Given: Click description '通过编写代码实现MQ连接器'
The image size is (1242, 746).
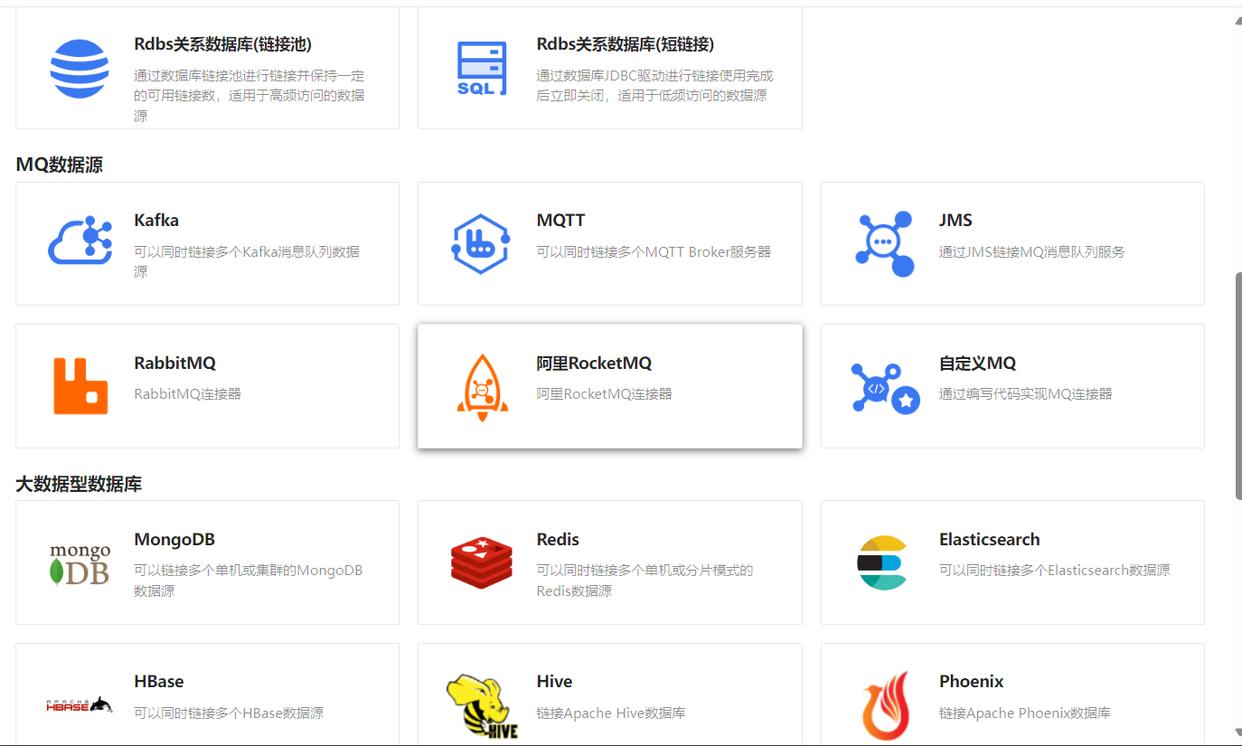Looking at the screenshot, I should (1026, 394).
